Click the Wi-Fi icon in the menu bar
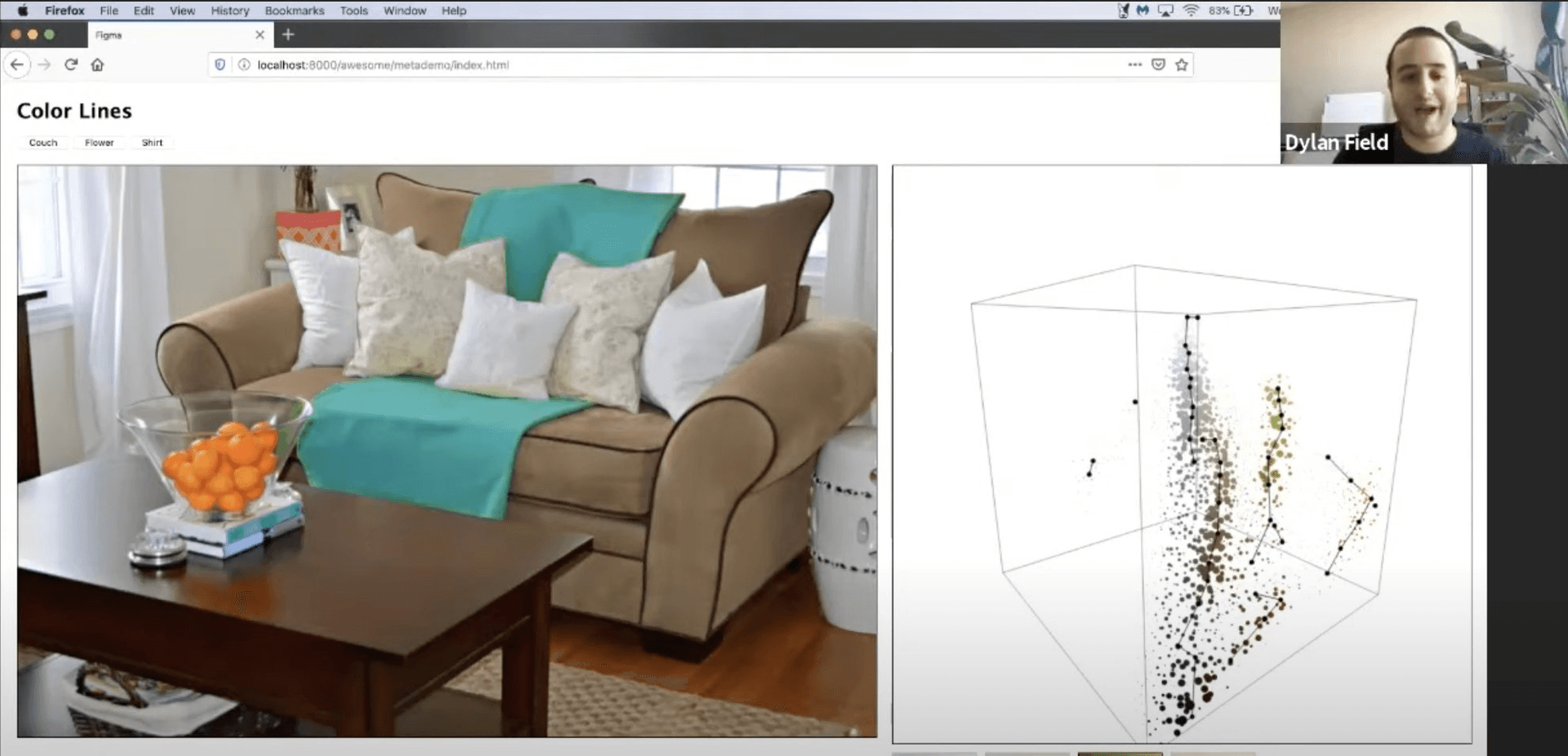Viewport: 1568px width, 756px height. coord(1191,11)
